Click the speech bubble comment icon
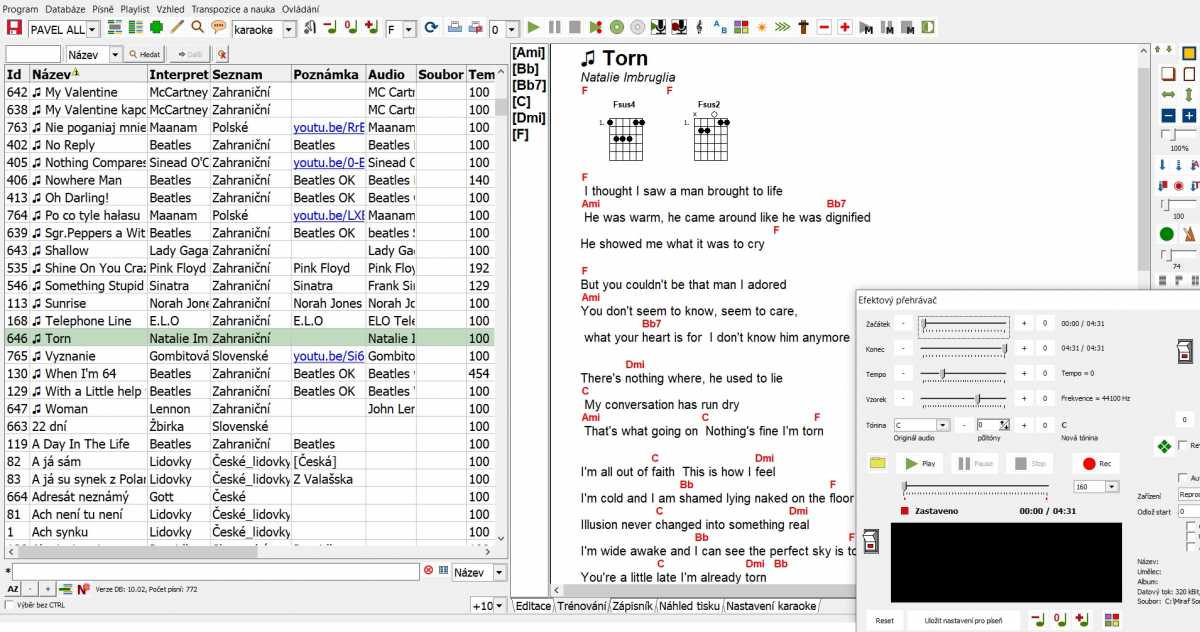This screenshot has height=632, width=1200. (x=218, y=28)
